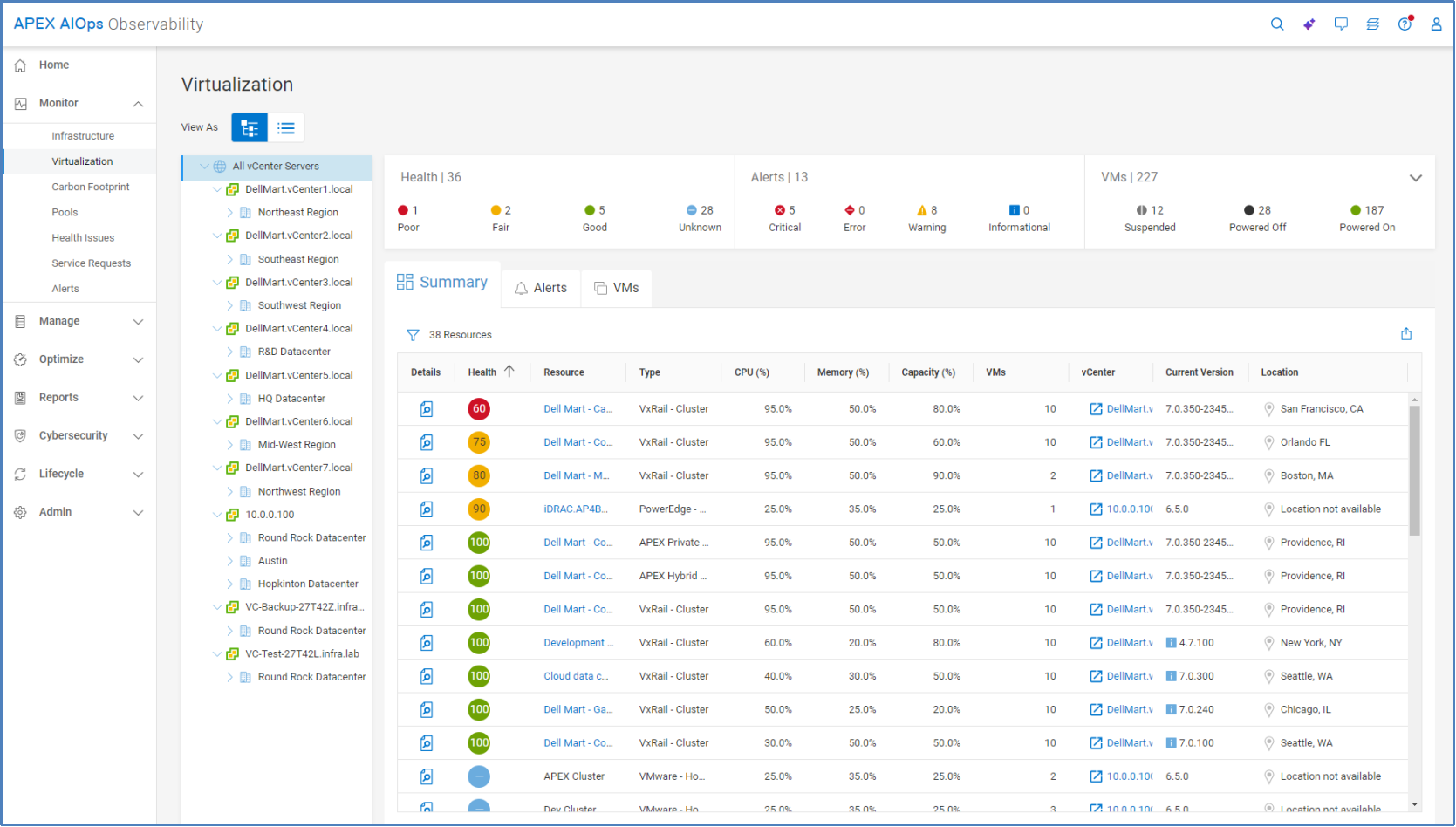Open 10.0.0.10 vCenter link in iDRAC row

1130,509
